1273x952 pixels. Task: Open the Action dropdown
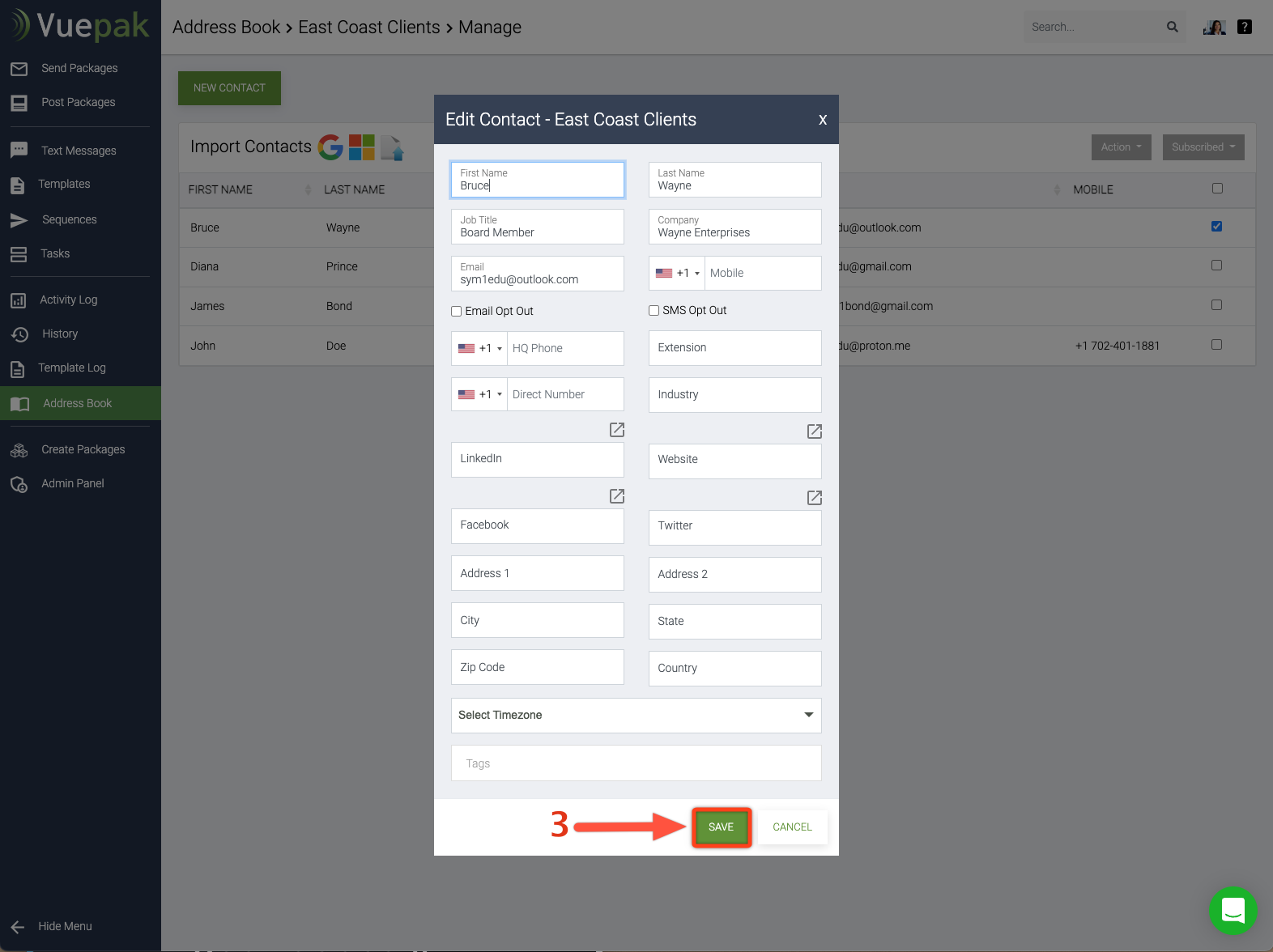coord(1121,147)
